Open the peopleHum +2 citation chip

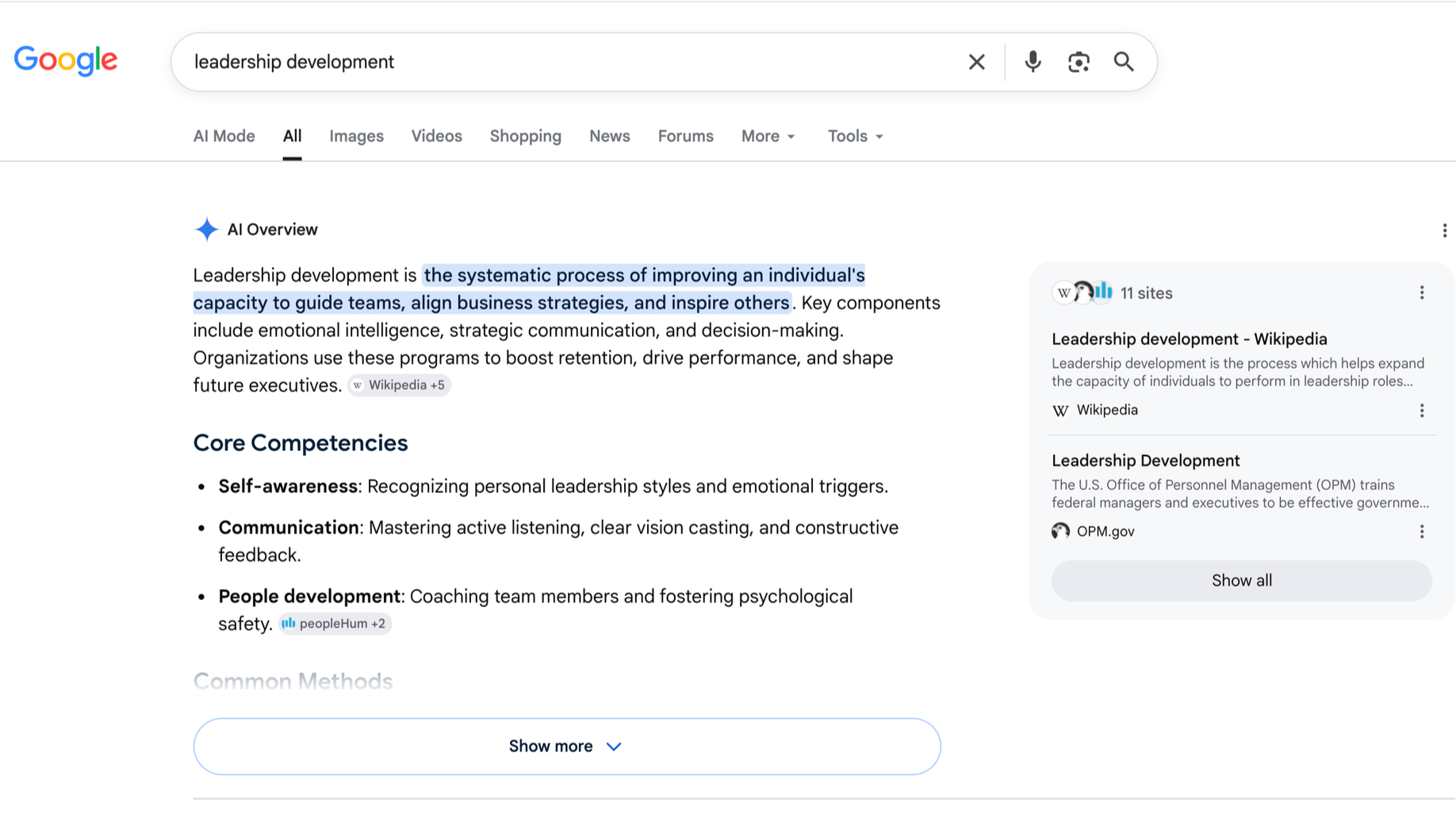[335, 624]
